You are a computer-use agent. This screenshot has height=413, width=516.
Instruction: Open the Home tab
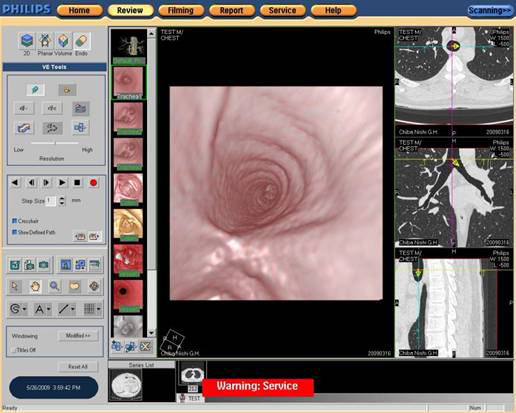[79, 11]
